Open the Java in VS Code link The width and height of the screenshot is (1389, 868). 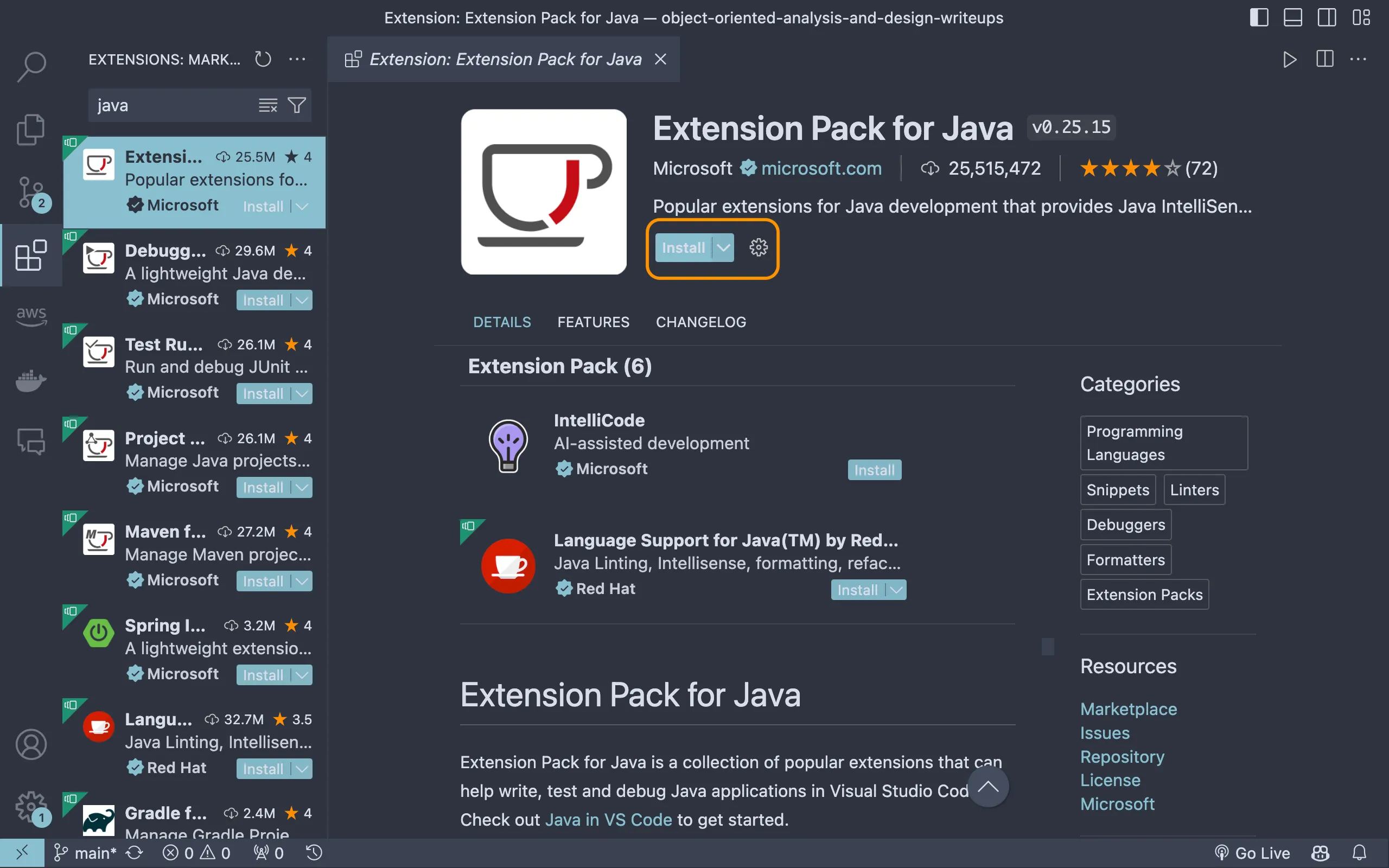point(608,819)
